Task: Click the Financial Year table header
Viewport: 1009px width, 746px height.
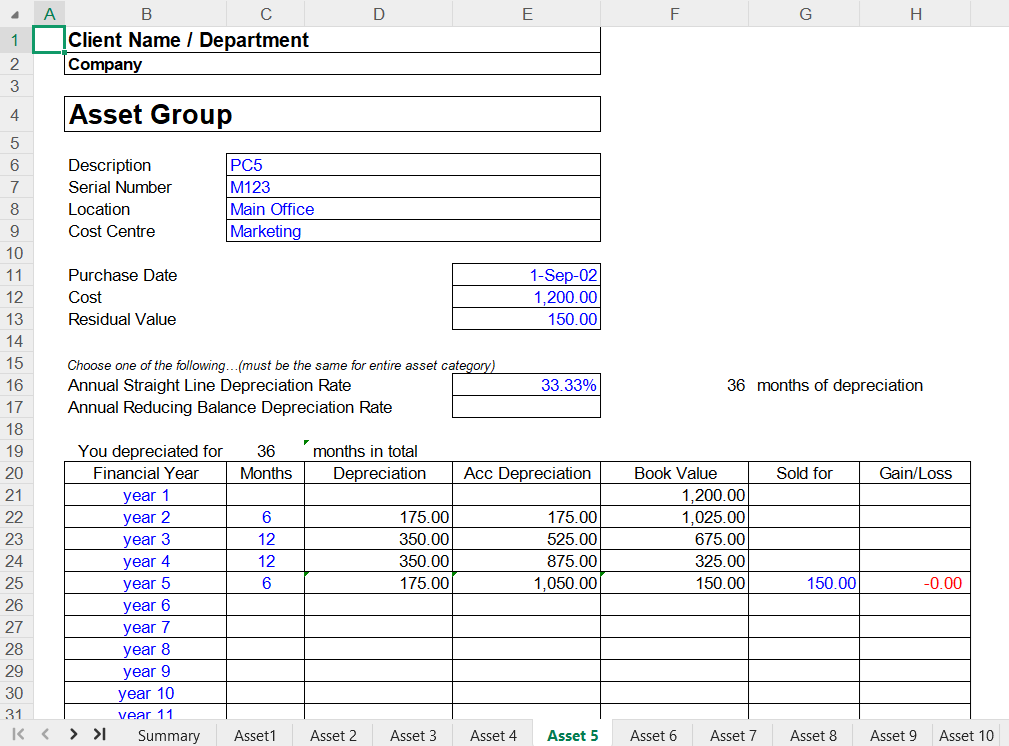Action: (x=146, y=473)
